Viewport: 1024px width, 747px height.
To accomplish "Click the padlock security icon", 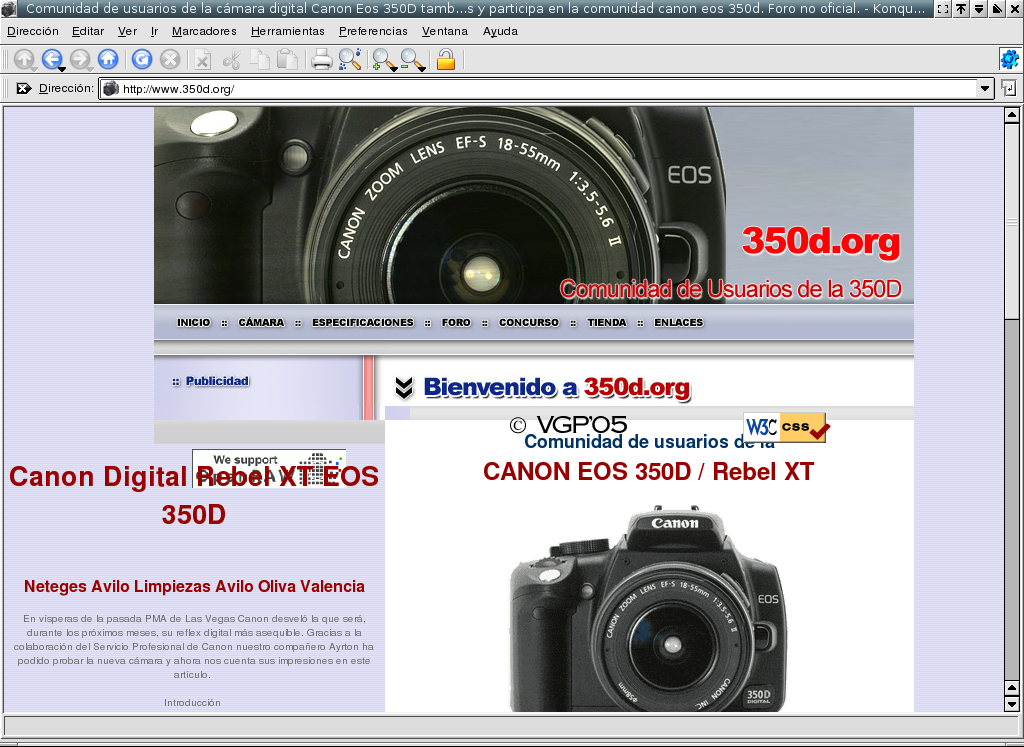I will (x=446, y=60).
